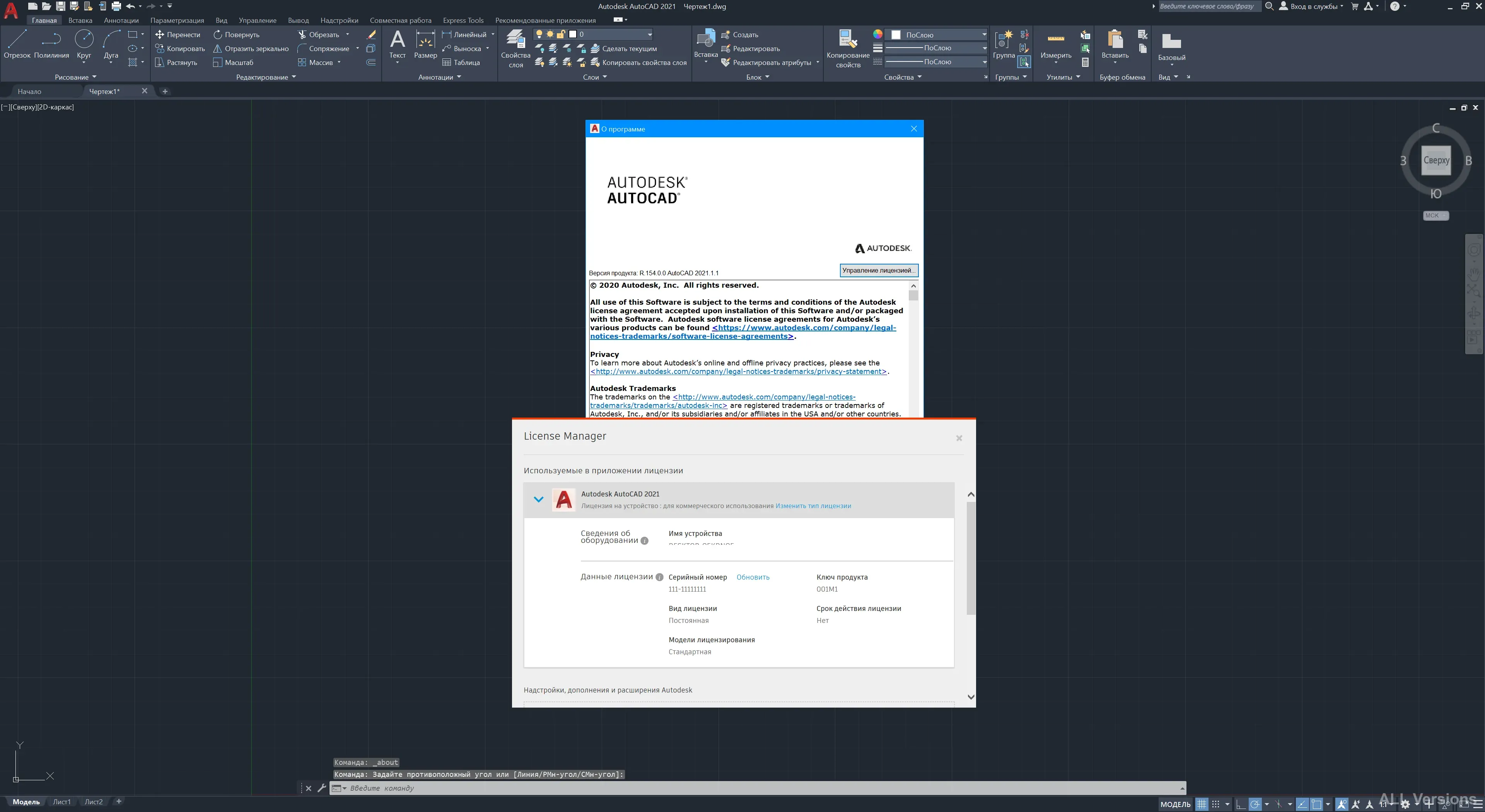Click the white layer color swatch
This screenshot has height=812, width=1485.
pyautogui.click(x=572, y=34)
